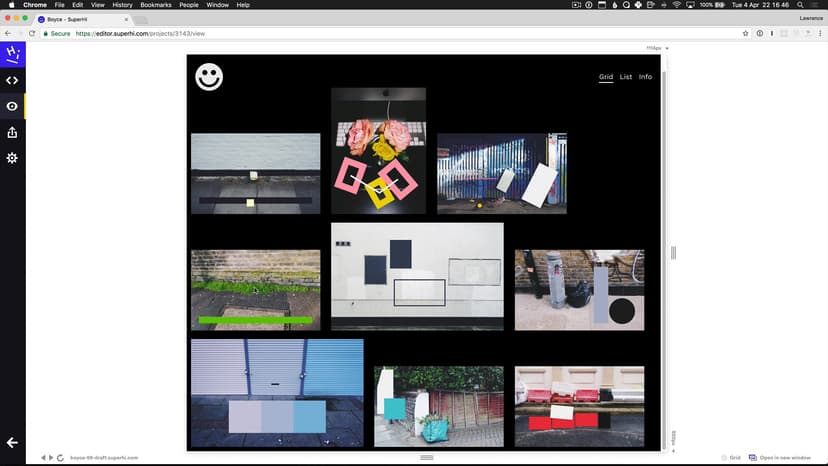The height and width of the screenshot is (466, 828).
Task: Click the SuperHi logo in the sidebar
Action: coord(12,54)
